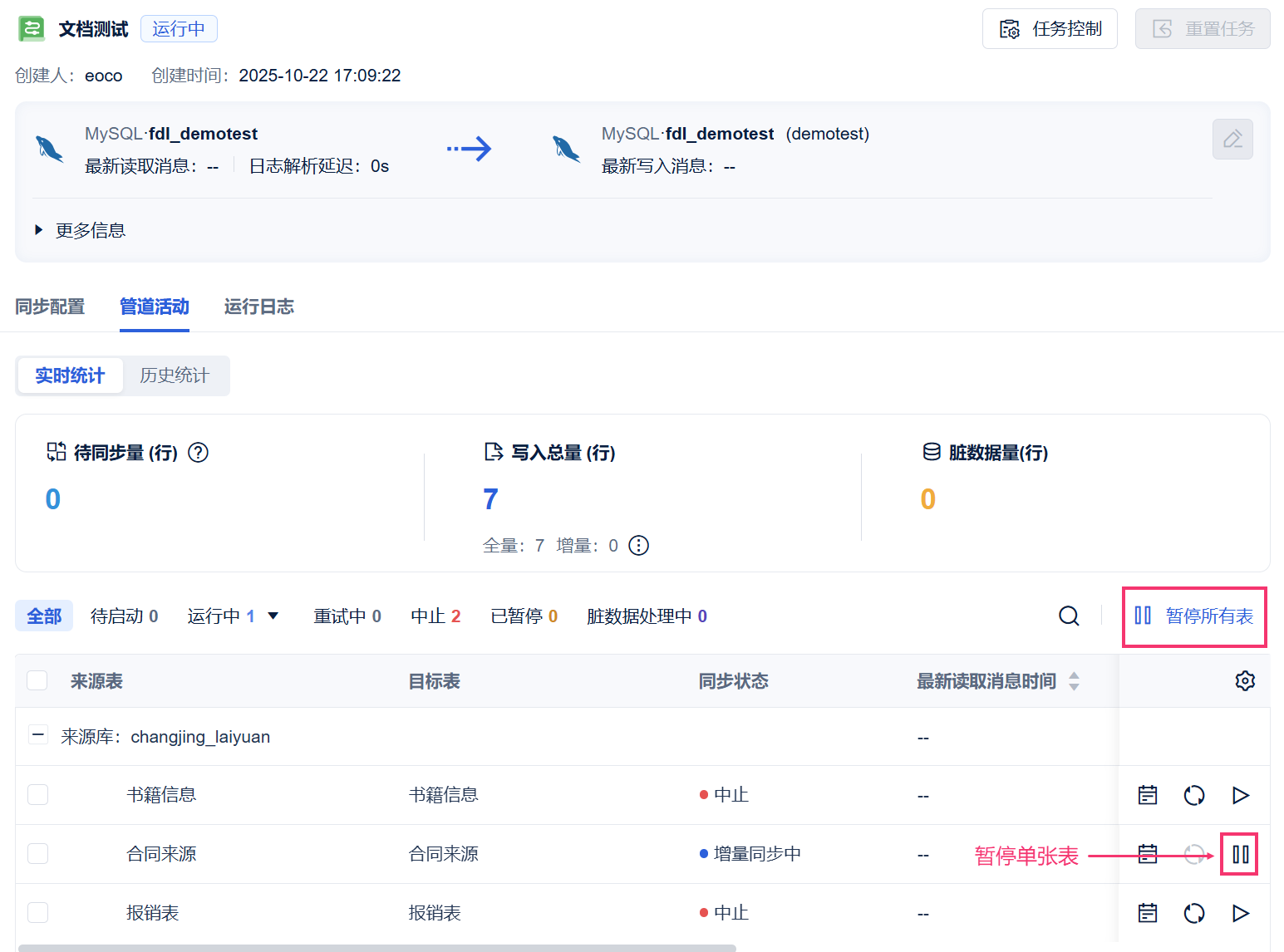Click the target MySQL dolphin icon
1284x952 pixels.
(567, 150)
